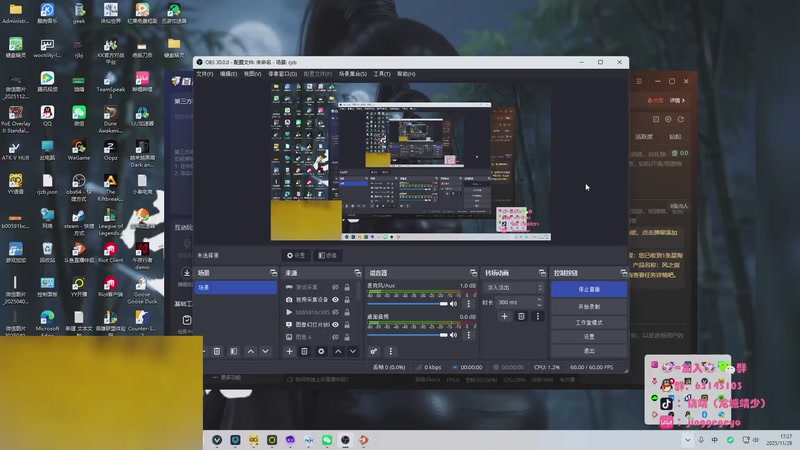Pop out the Sources dock panel
The height and width of the screenshot is (450, 800).
point(357,273)
